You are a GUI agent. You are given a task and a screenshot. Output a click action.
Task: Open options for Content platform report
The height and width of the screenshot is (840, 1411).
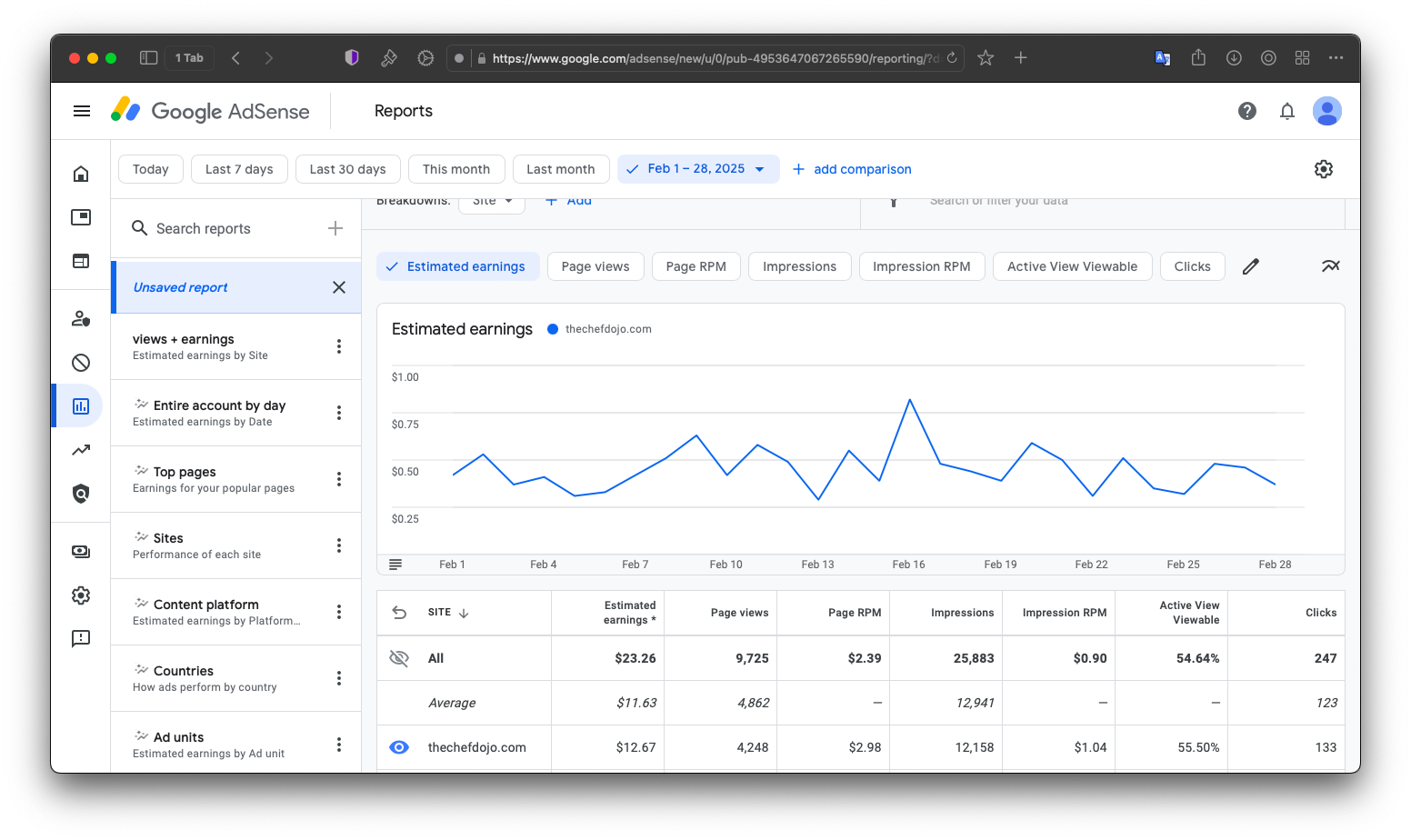[339, 612]
